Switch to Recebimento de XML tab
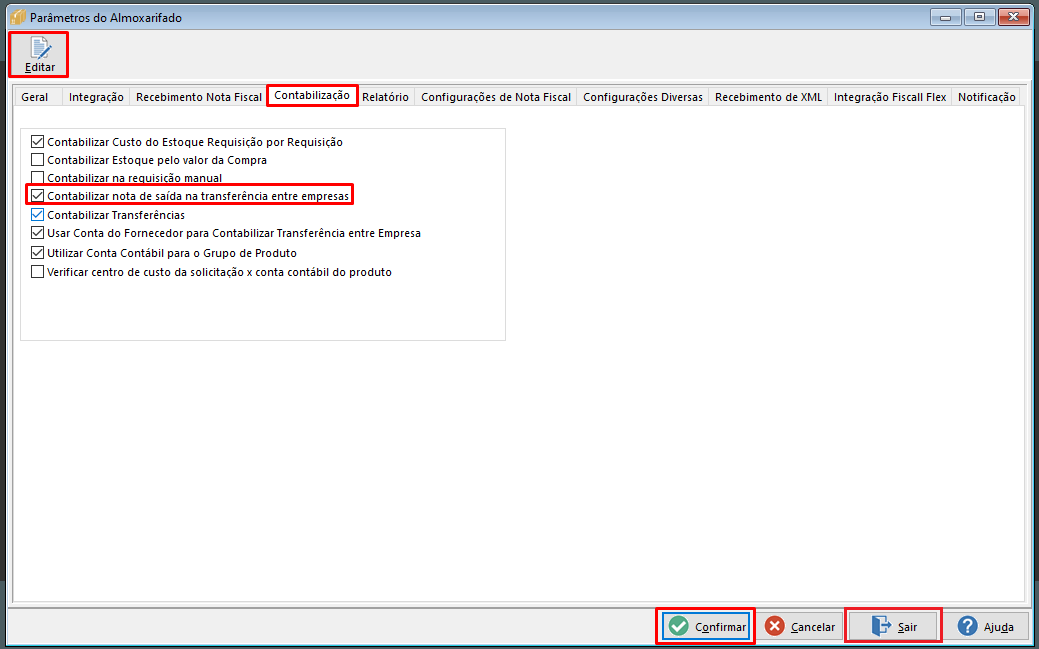This screenshot has width=1039, height=649. click(768, 97)
